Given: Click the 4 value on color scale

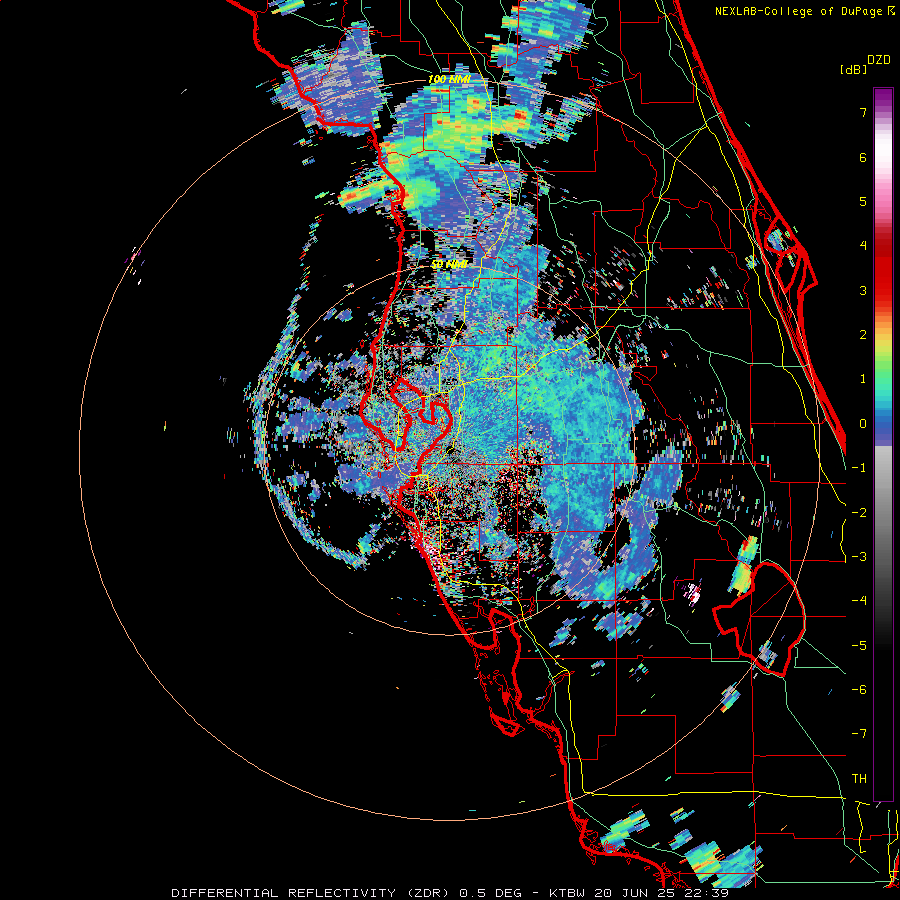Looking at the screenshot, I should coord(863,246).
